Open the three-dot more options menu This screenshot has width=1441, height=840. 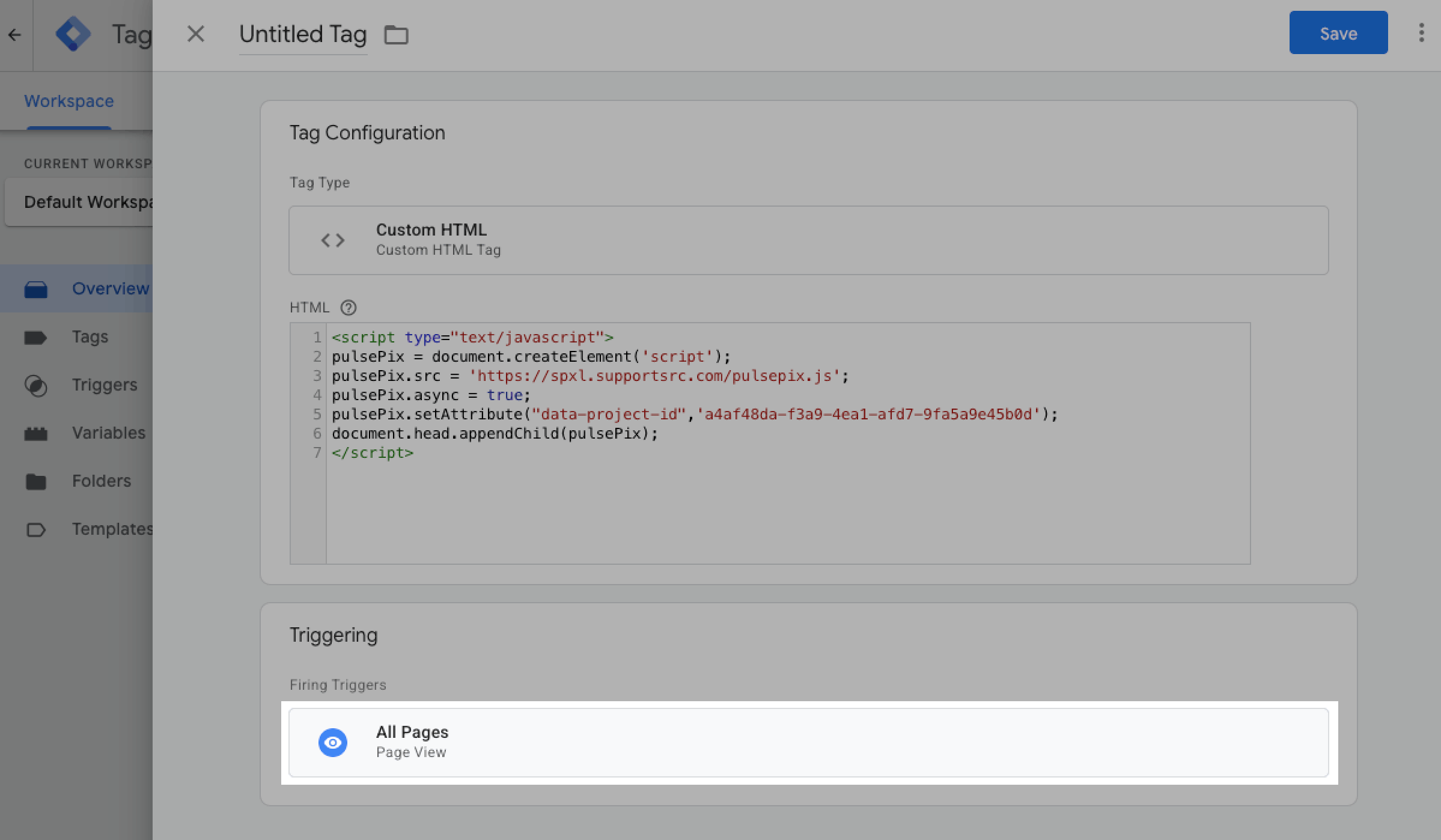(x=1421, y=33)
